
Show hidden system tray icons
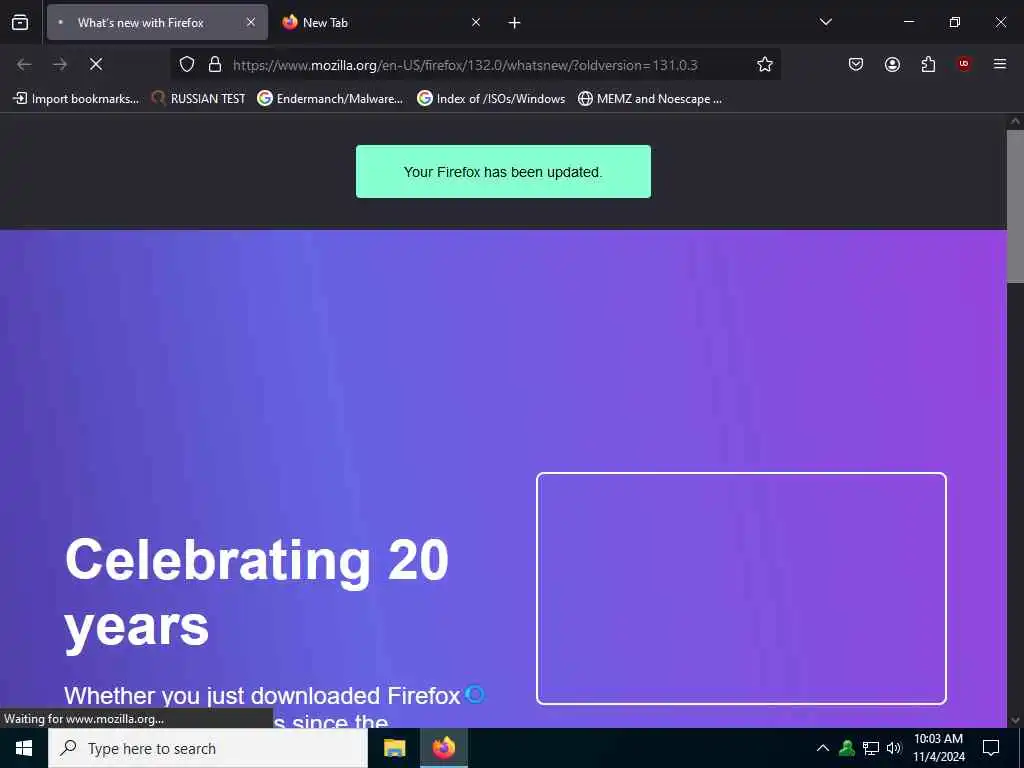(823, 748)
